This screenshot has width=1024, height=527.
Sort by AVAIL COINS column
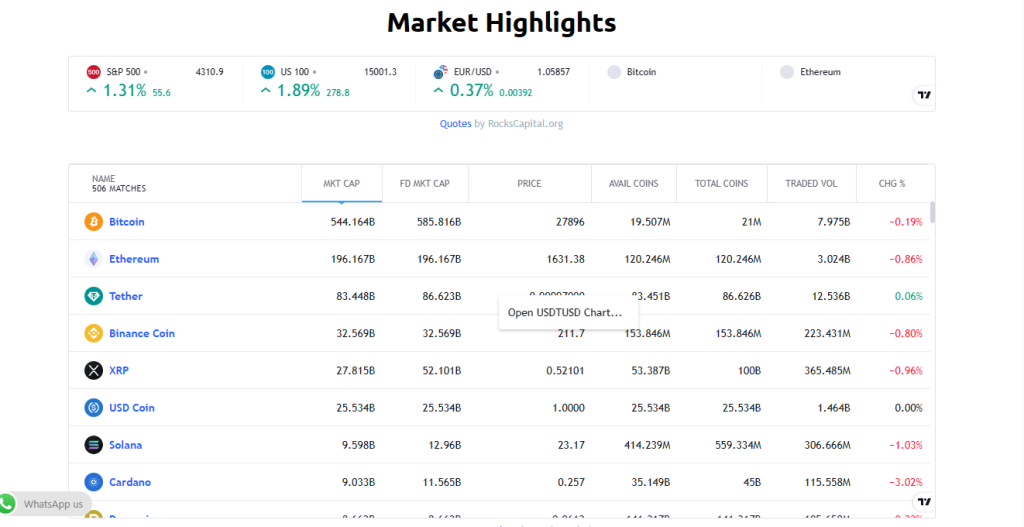coord(633,184)
